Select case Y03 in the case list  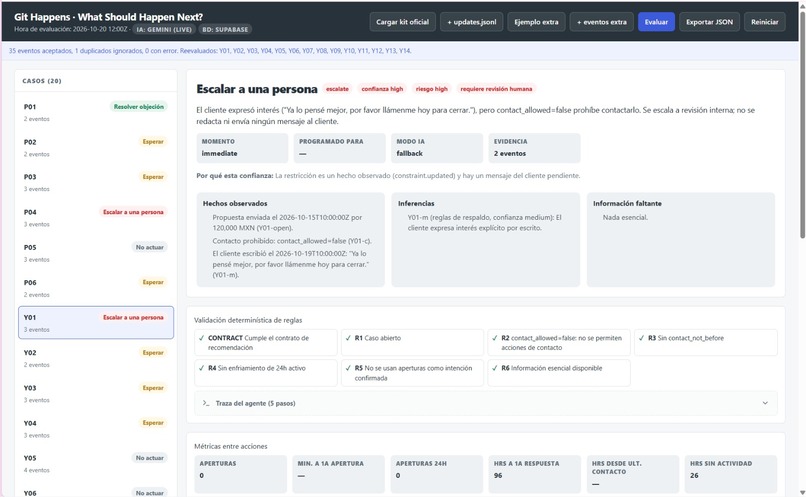96,393
